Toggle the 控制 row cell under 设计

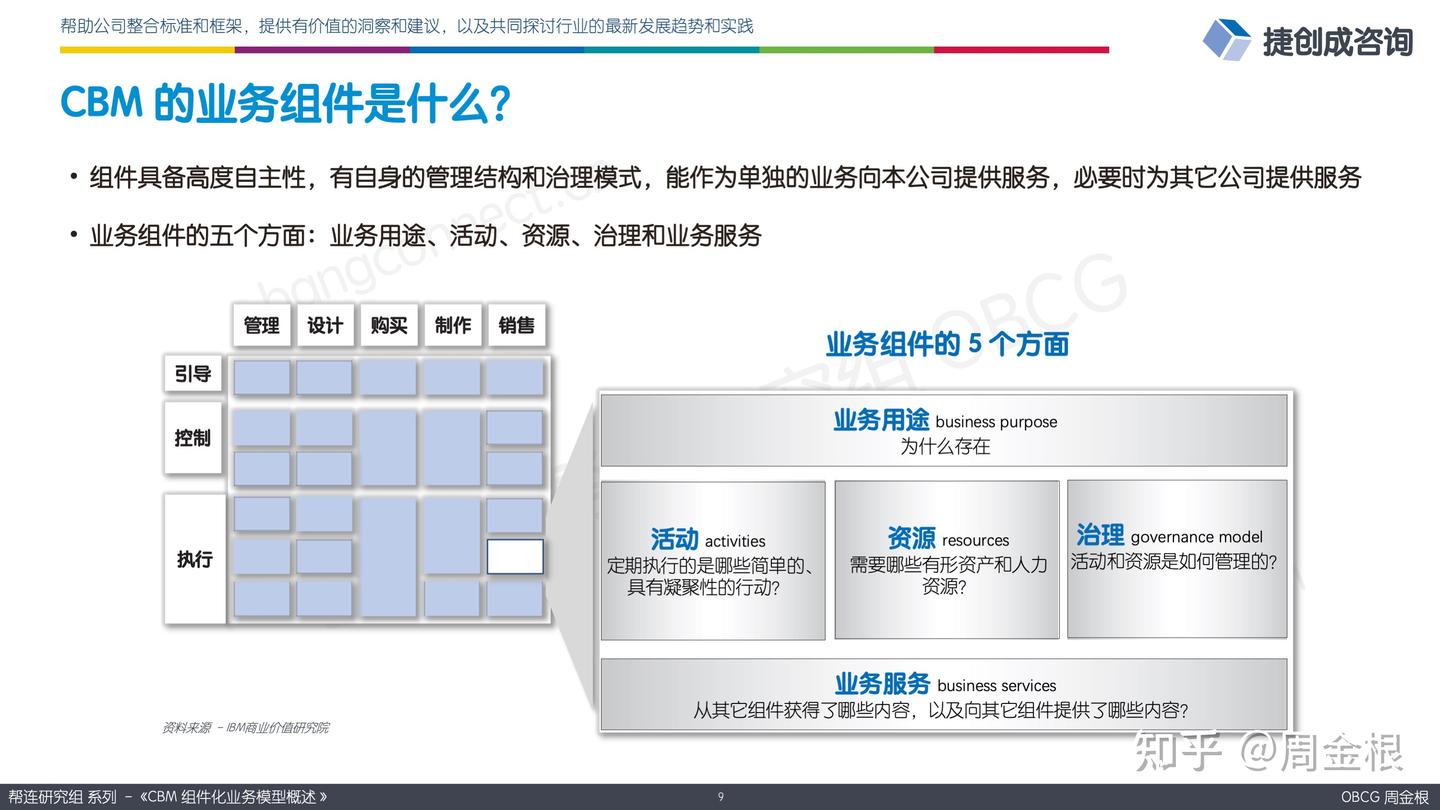coord(325,426)
